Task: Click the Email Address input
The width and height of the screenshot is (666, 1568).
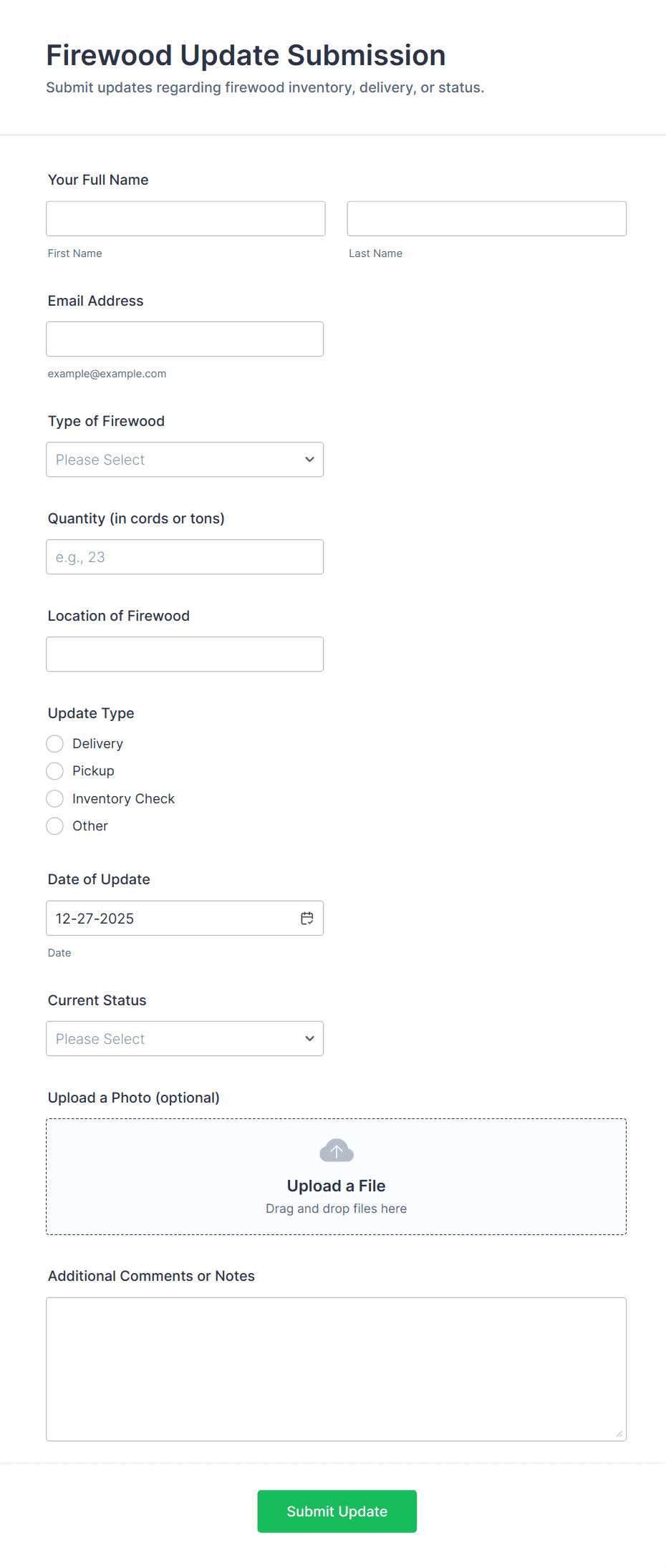Action: click(x=184, y=339)
